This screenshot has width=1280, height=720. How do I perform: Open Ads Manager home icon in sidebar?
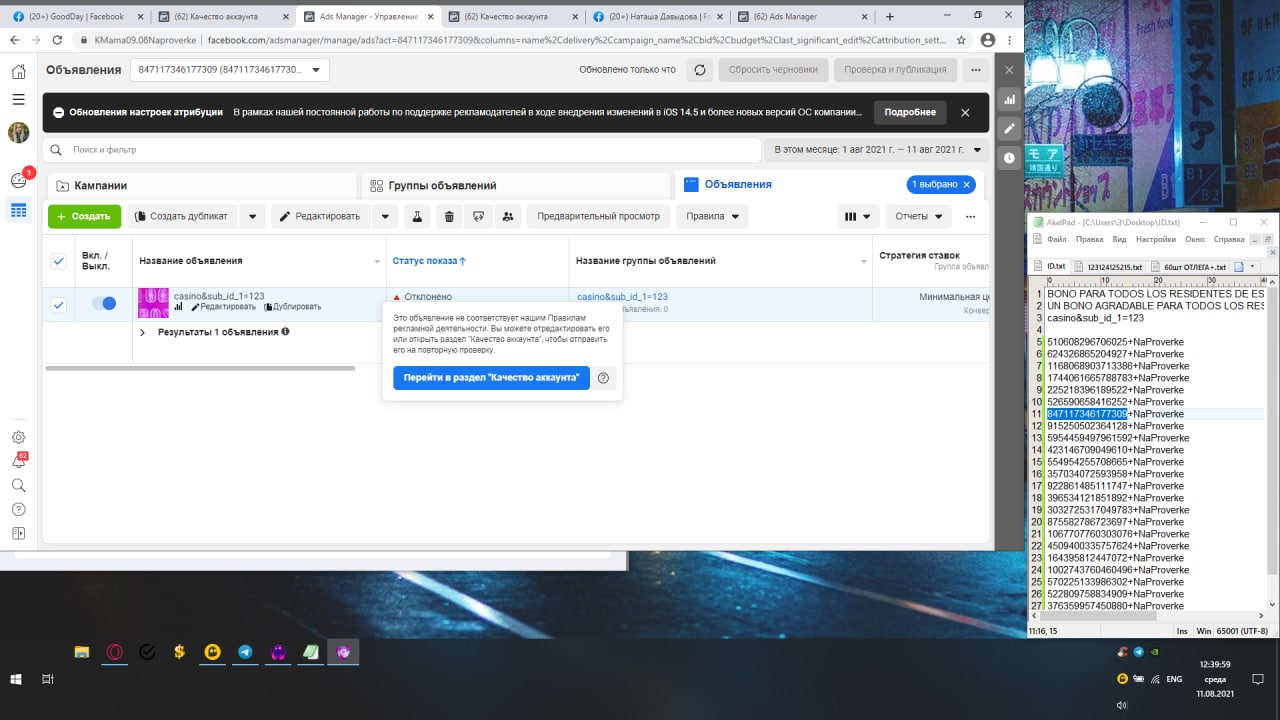coord(18,72)
